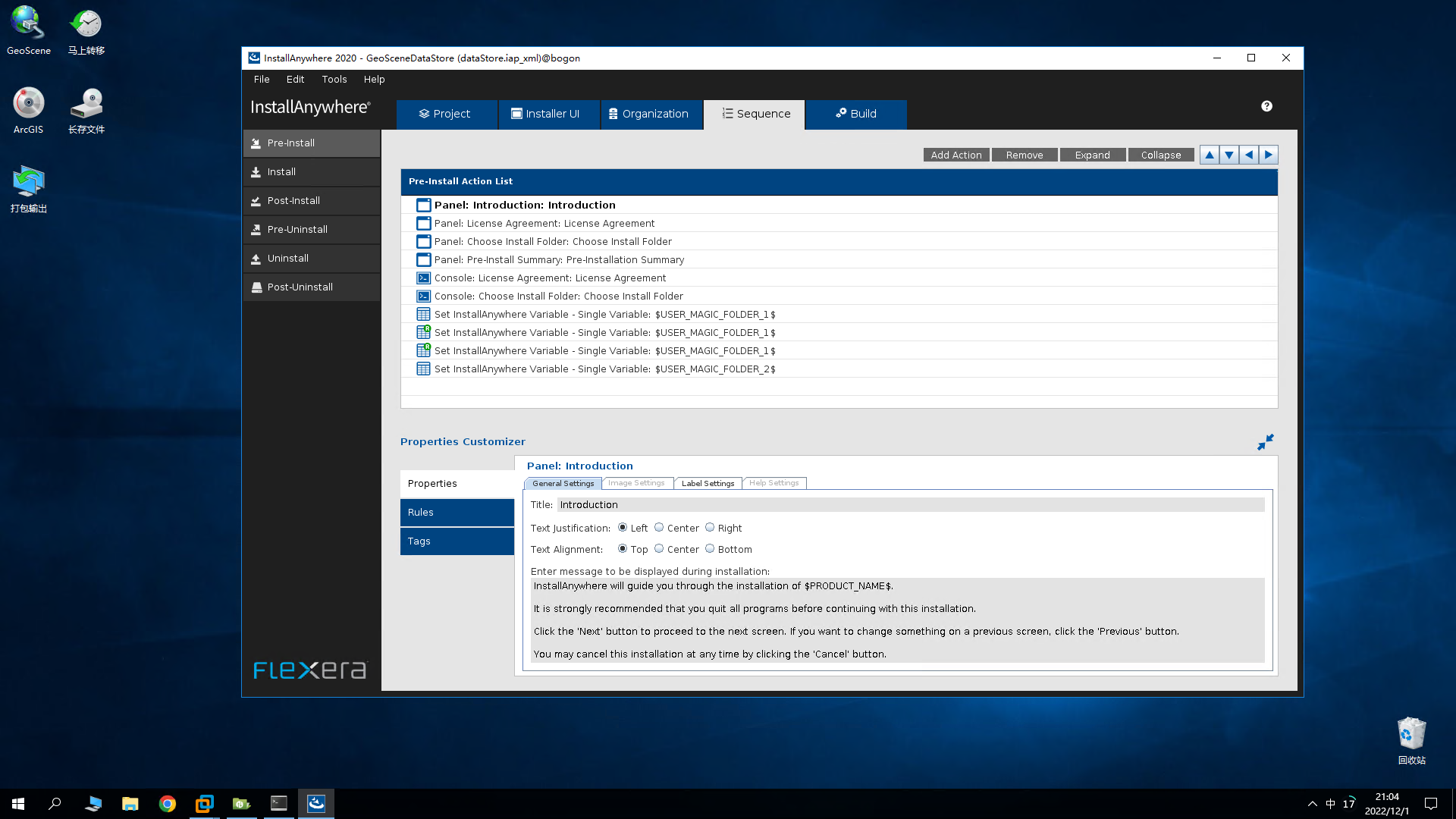Open the Tags customizer section

pos(457,541)
